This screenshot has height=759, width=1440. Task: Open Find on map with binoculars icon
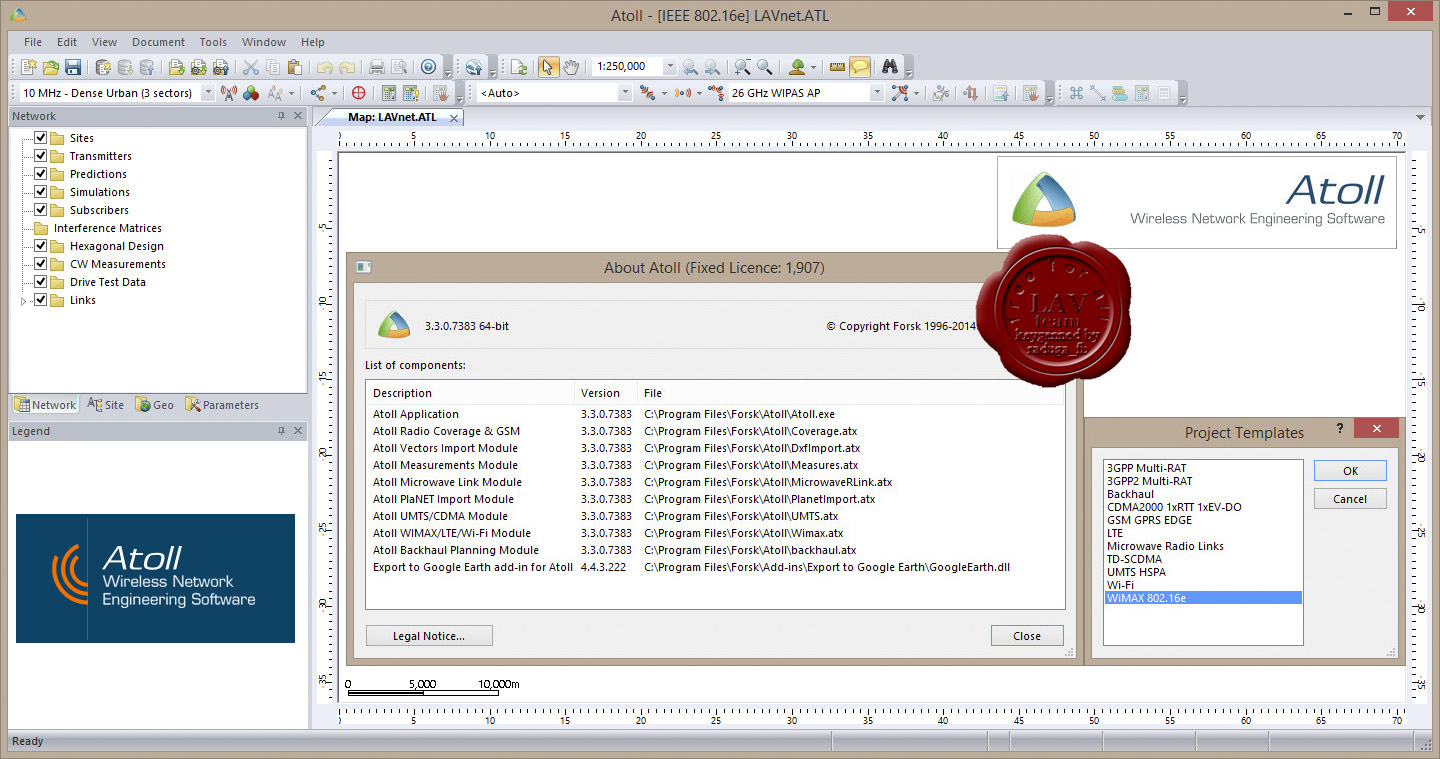pos(889,67)
